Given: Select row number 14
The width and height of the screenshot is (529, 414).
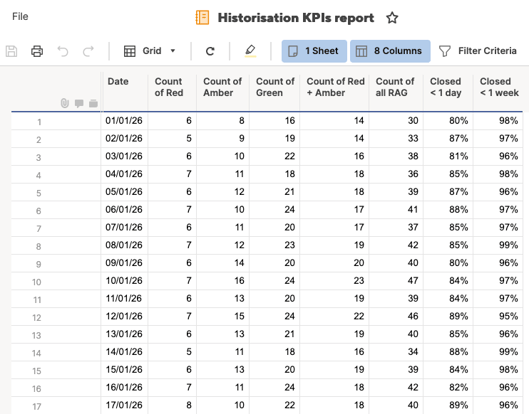Looking at the screenshot, I should [36, 353].
